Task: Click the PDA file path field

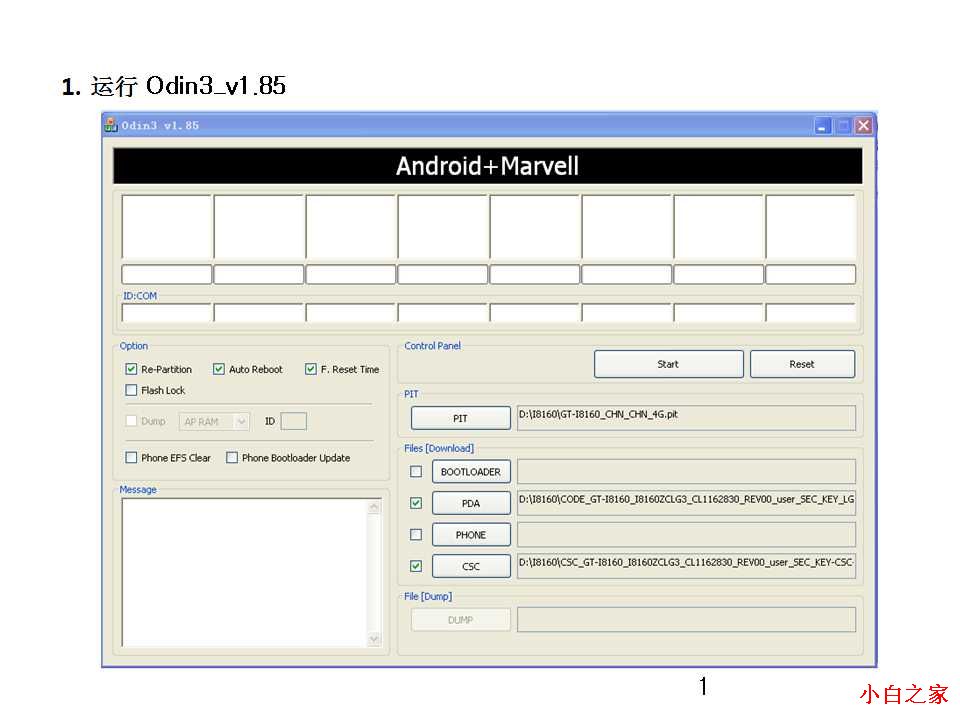Action: [x=686, y=503]
